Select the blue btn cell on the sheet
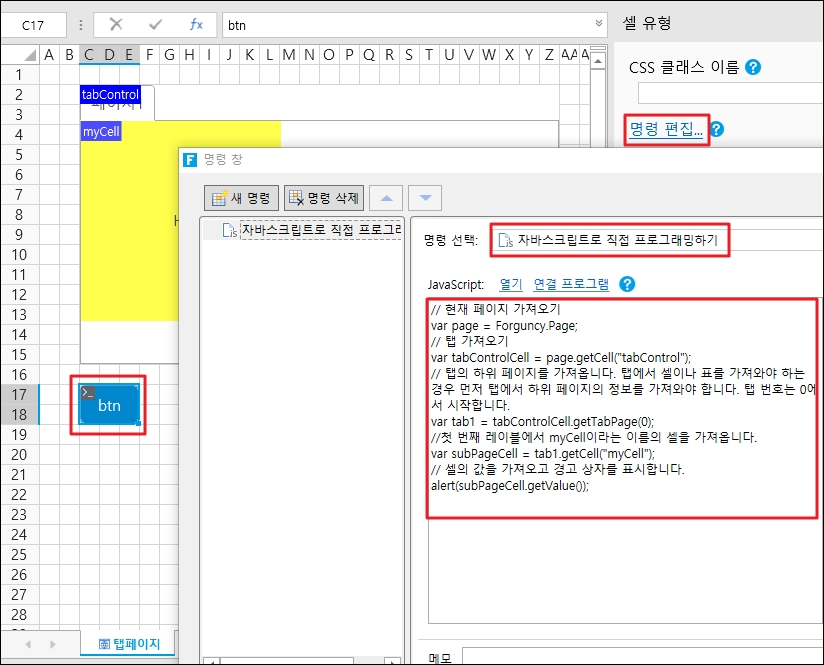The width and height of the screenshot is (824, 665). coord(109,405)
